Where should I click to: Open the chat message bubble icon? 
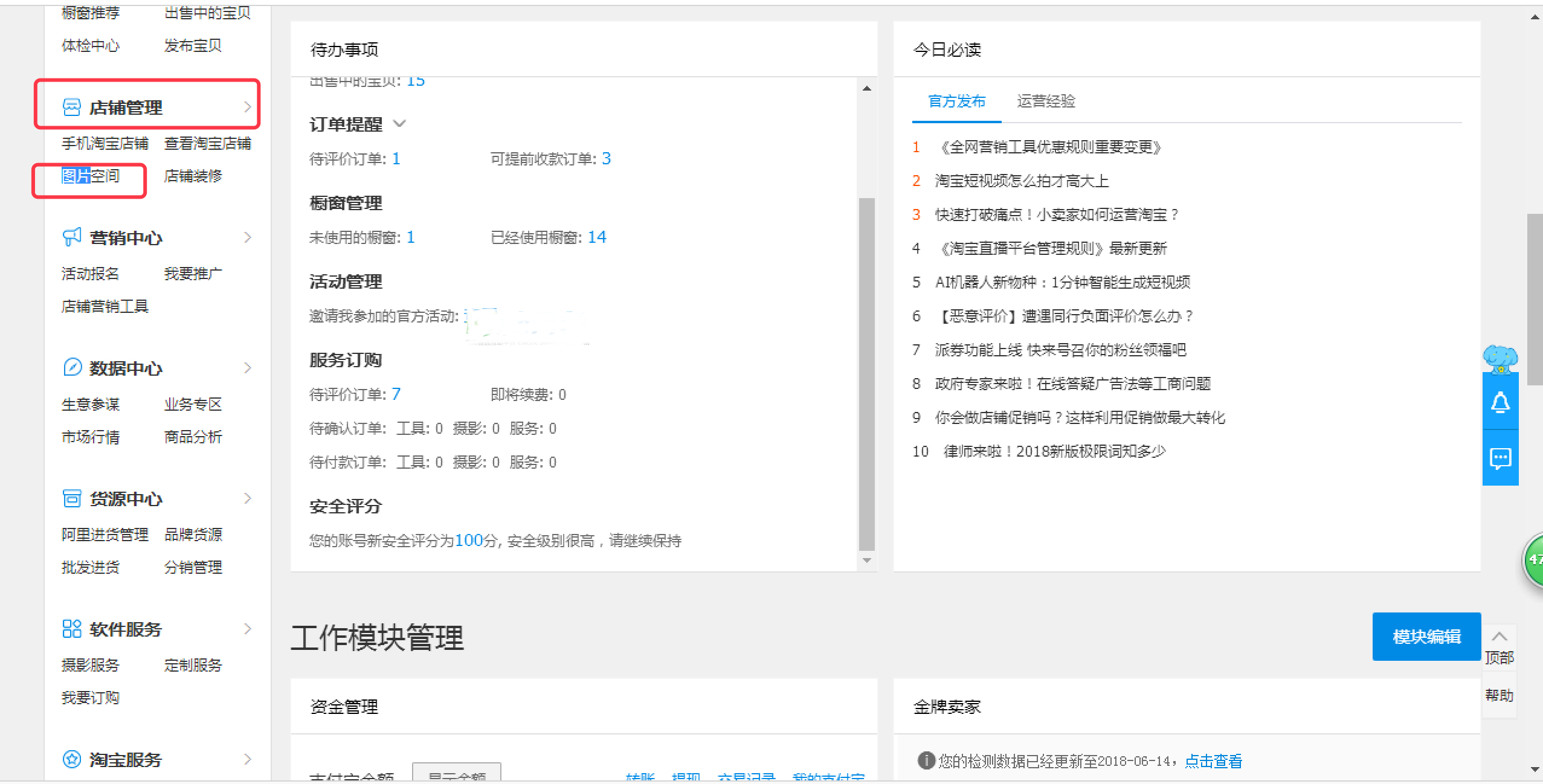(1500, 458)
